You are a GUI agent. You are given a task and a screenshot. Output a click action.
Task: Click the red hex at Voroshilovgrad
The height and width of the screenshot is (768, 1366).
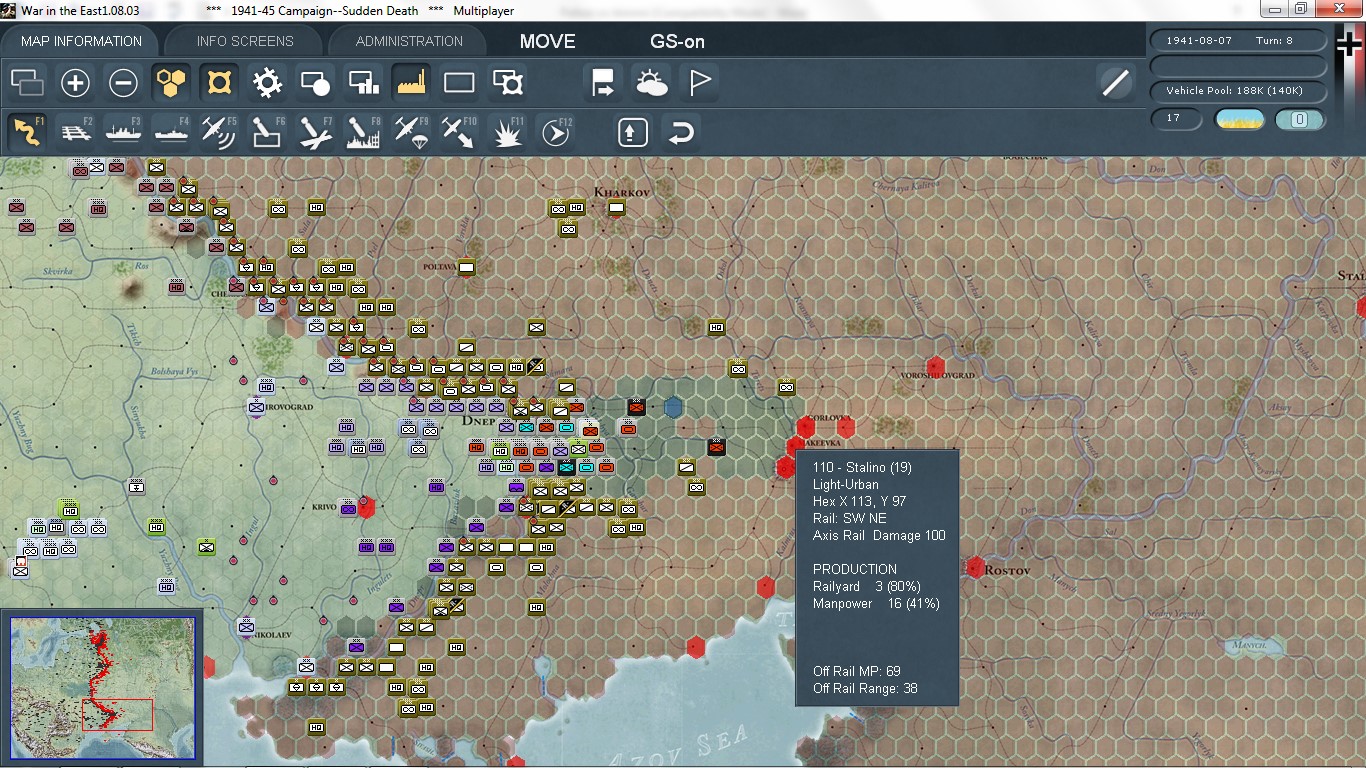tap(936, 367)
